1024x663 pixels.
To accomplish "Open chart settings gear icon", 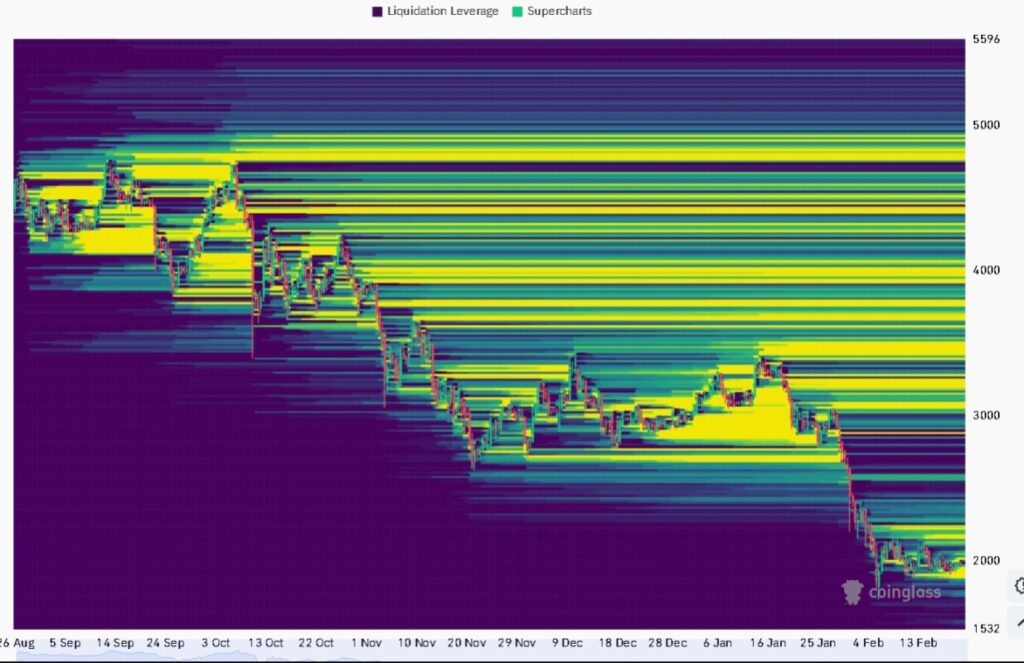I will coord(1017,586).
